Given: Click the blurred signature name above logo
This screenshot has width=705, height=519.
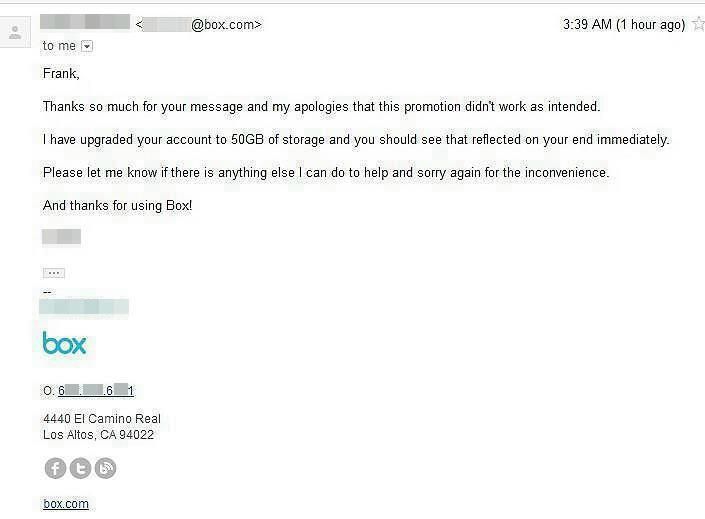Looking at the screenshot, I should 84,307.
